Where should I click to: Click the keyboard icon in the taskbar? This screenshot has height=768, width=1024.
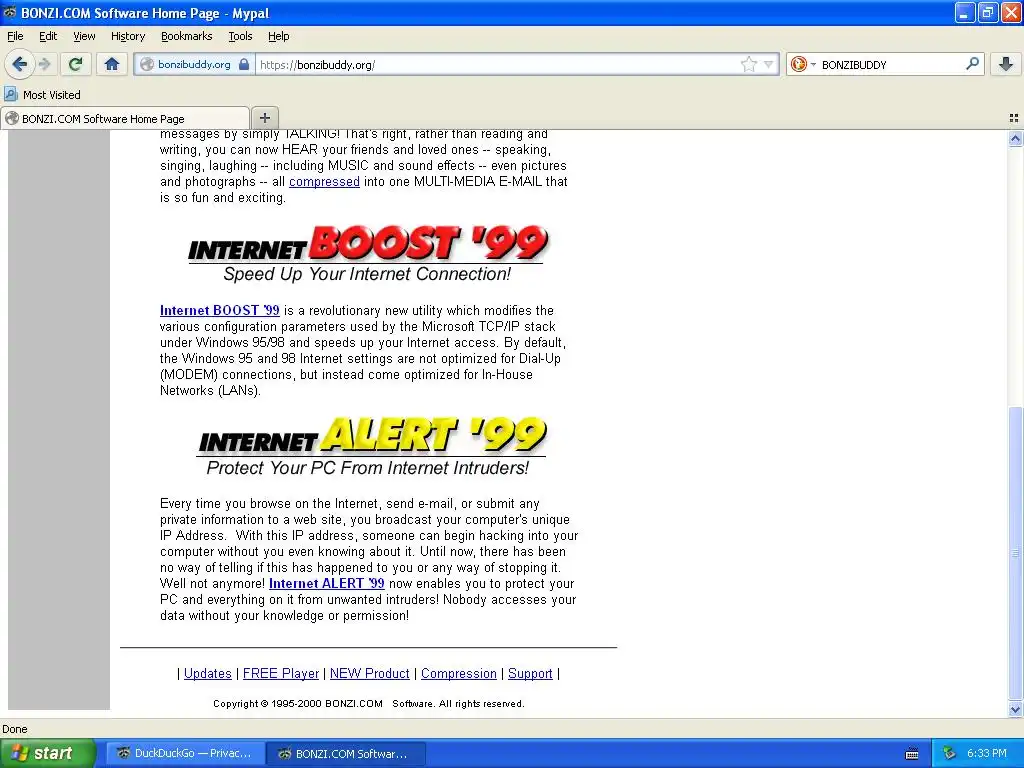[x=912, y=754]
